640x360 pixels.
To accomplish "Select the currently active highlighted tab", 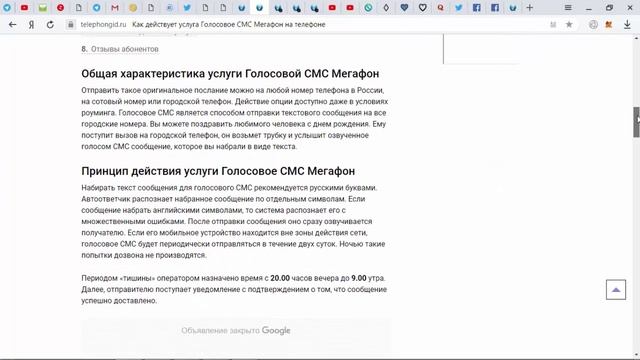I will coord(259,7).
